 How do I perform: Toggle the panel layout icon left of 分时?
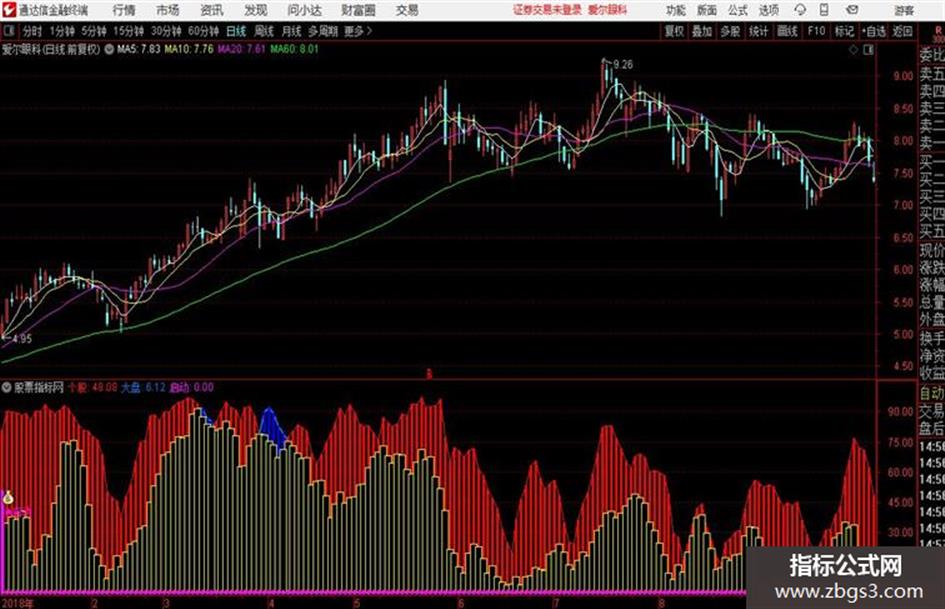(x=9, y=31)
